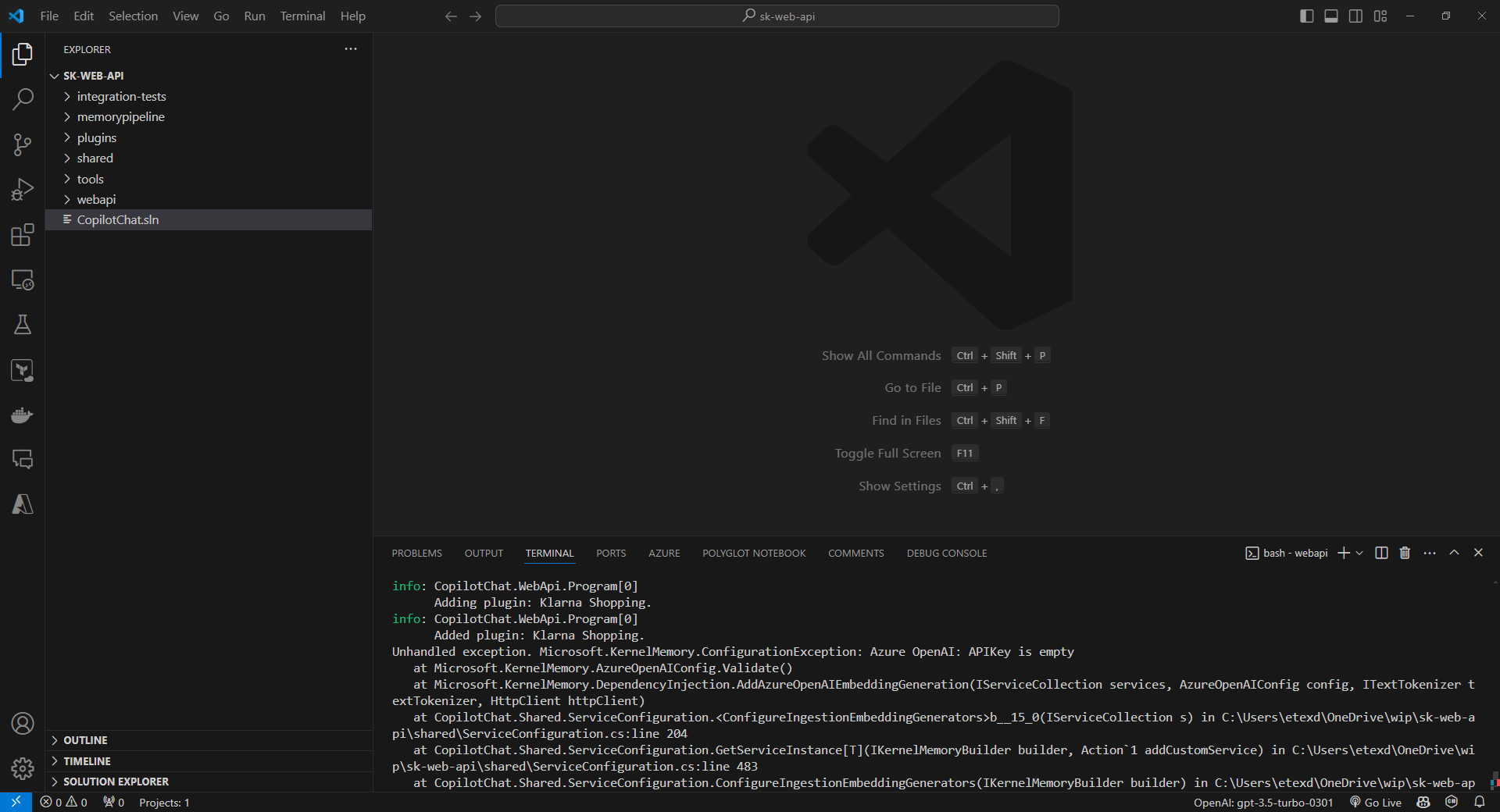Open the Terminal menu

302,16
